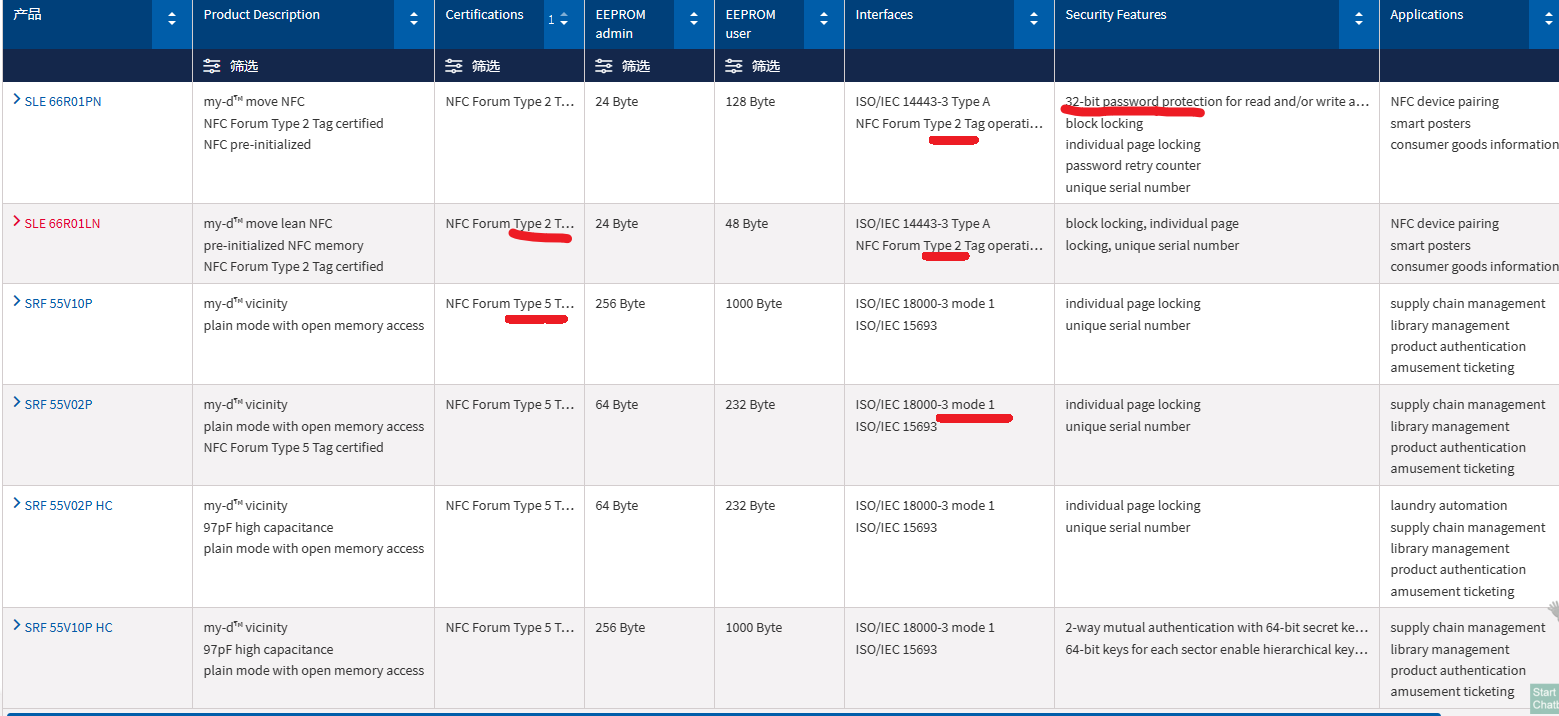Viewport: 1559px width, 716px height.
Task: Expand the SLE 66R01PN row chevron
Action: tap(16, 100)
